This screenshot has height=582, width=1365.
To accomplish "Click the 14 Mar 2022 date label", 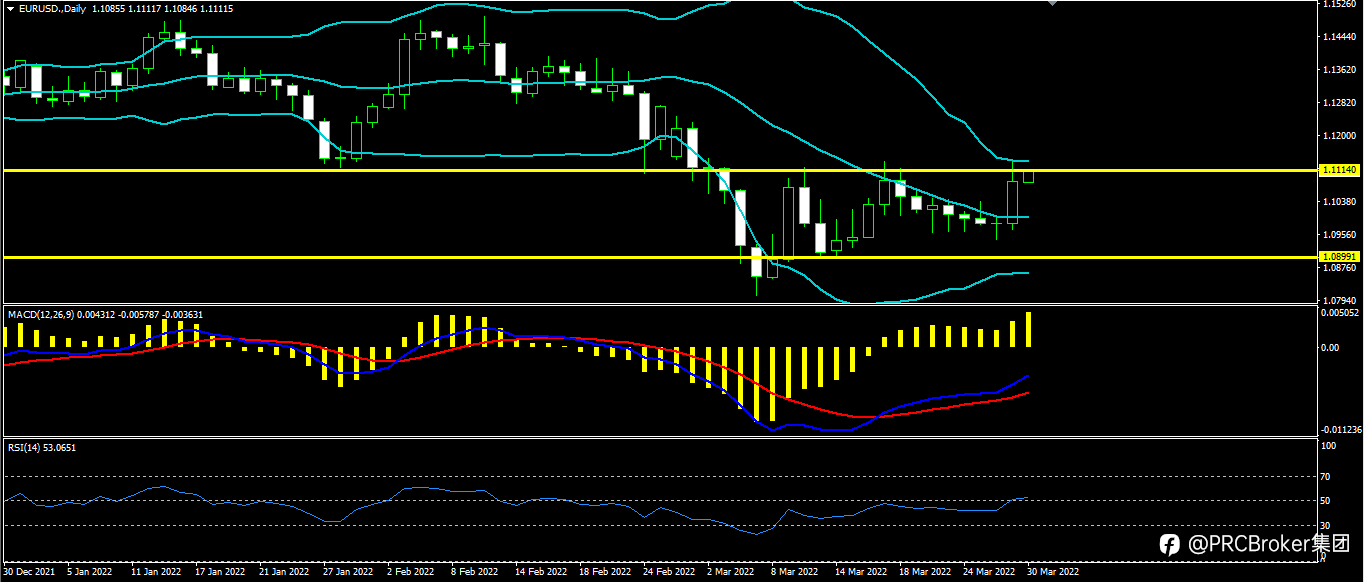I will point(860,573).
